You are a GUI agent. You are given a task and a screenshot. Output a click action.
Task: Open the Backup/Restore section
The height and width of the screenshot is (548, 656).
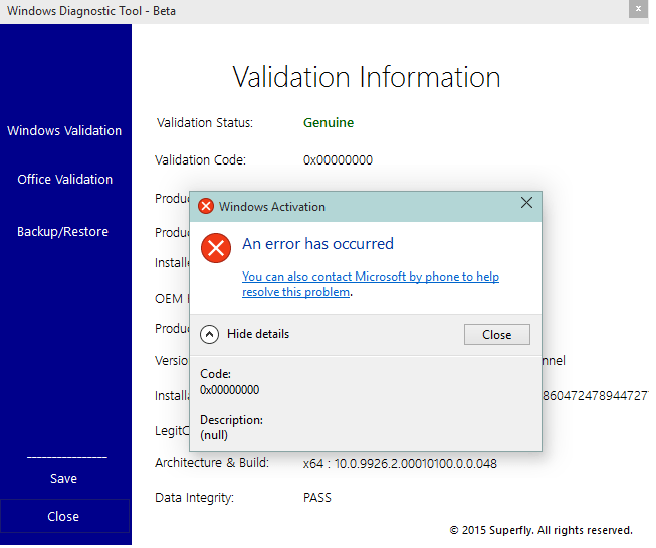pos(63,231)
